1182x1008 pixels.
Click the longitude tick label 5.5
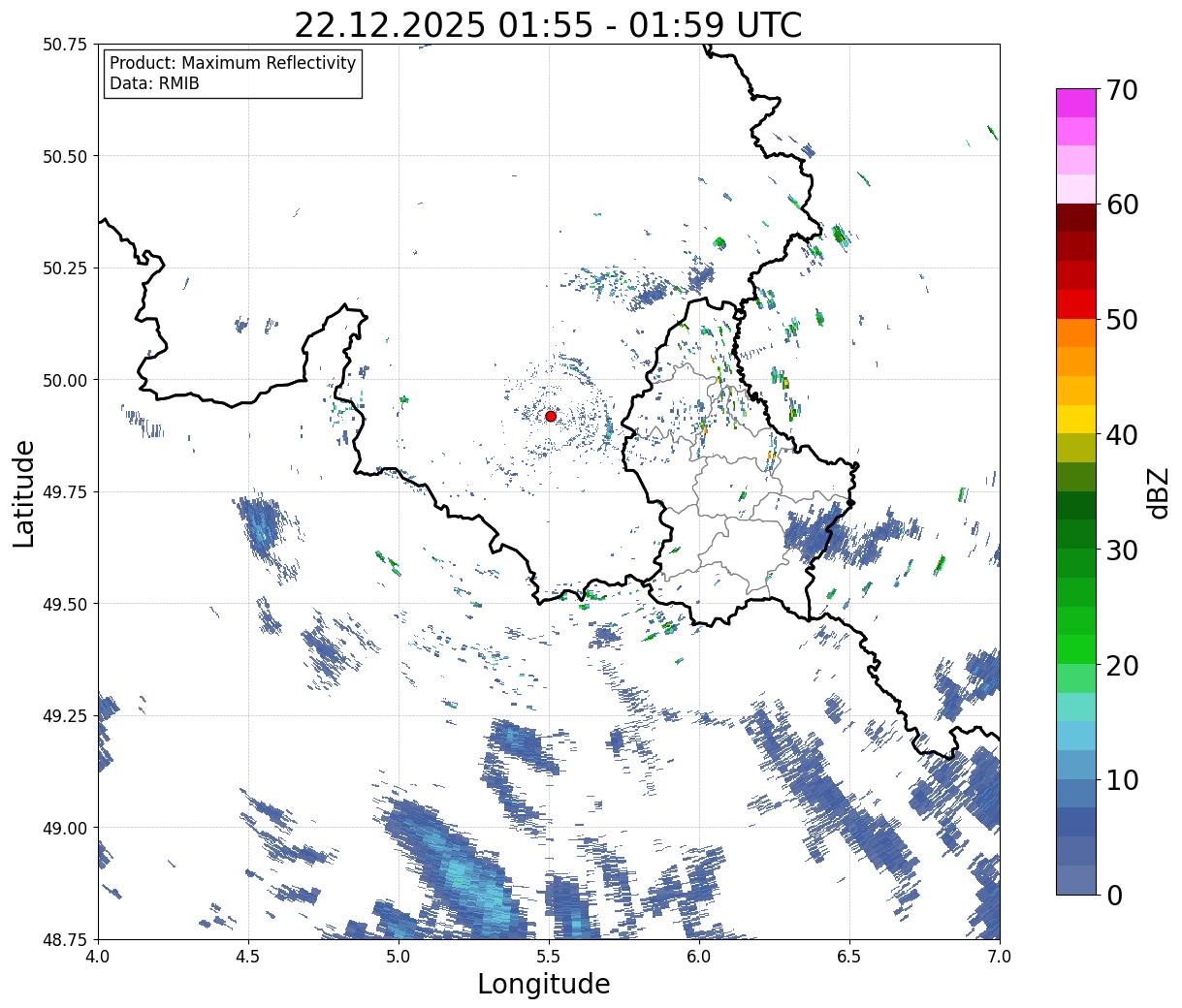tap(549, 957)
